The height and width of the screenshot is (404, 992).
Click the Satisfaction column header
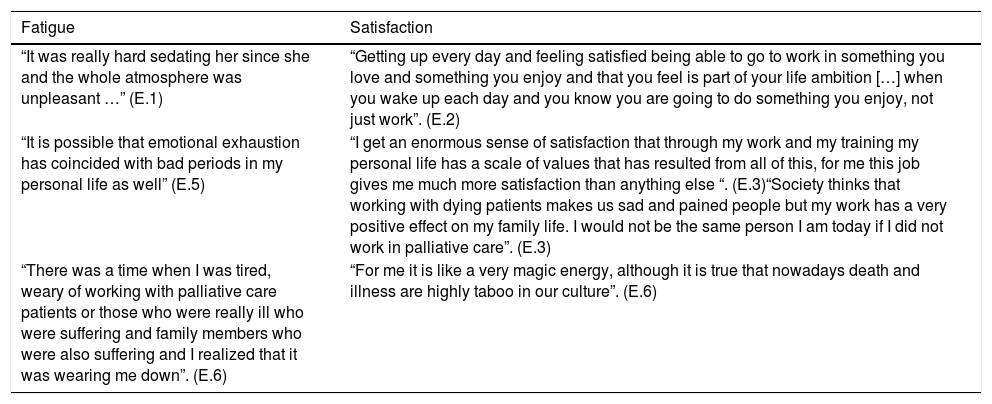[391, 25]
